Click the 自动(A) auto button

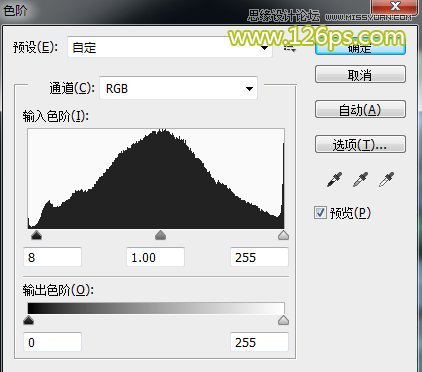[360, 109]
